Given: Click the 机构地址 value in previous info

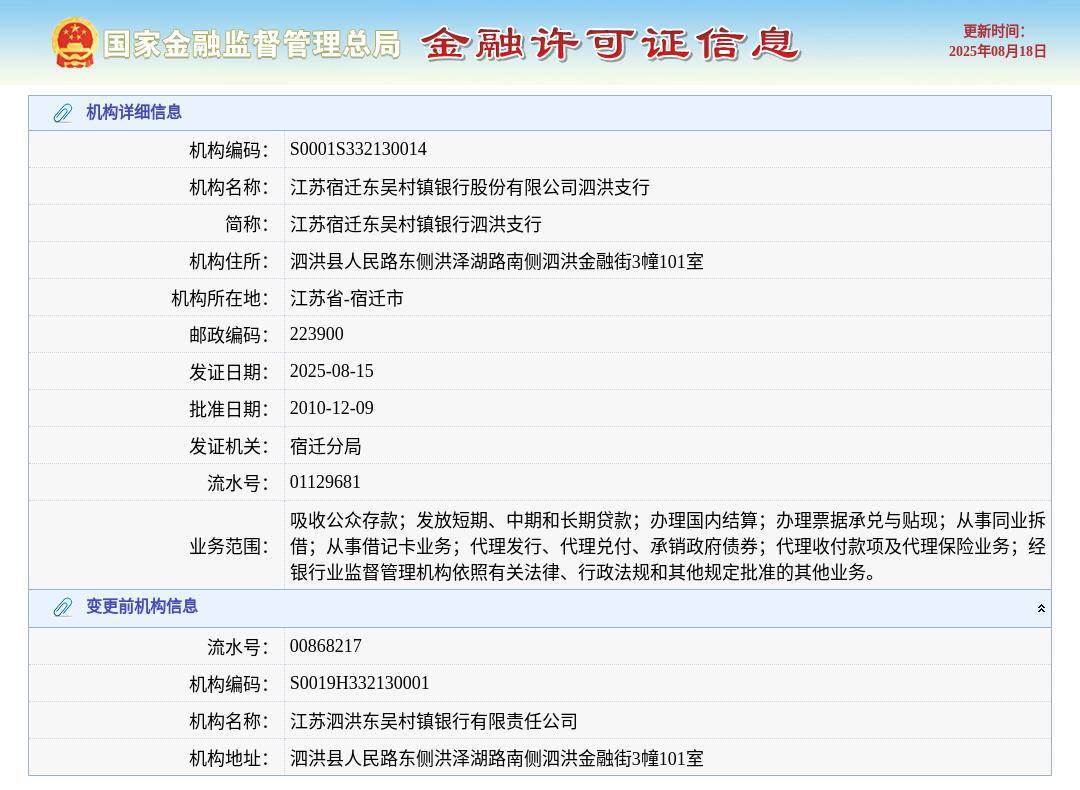Looking at the screenshot, I should (497, 758).
